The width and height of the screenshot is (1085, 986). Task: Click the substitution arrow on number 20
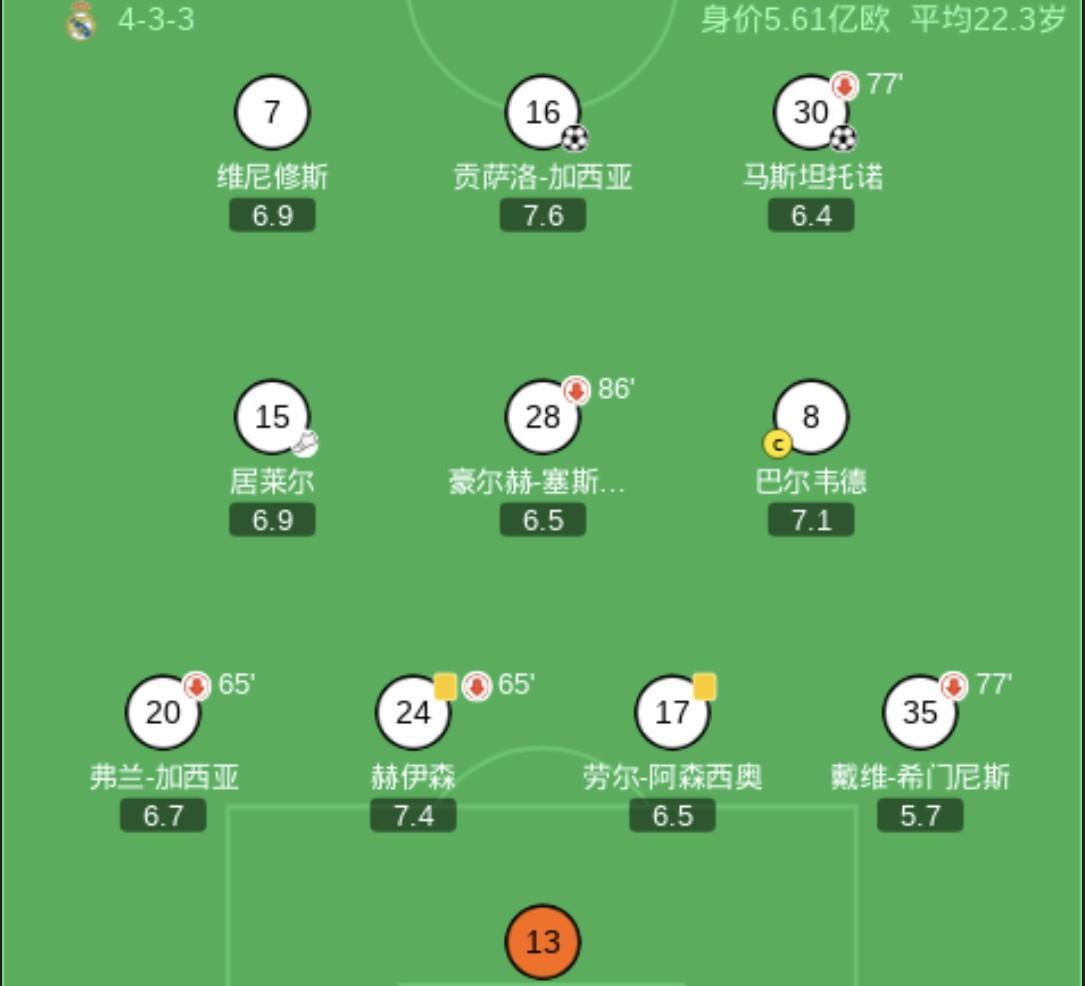click(x=196, y=686)
